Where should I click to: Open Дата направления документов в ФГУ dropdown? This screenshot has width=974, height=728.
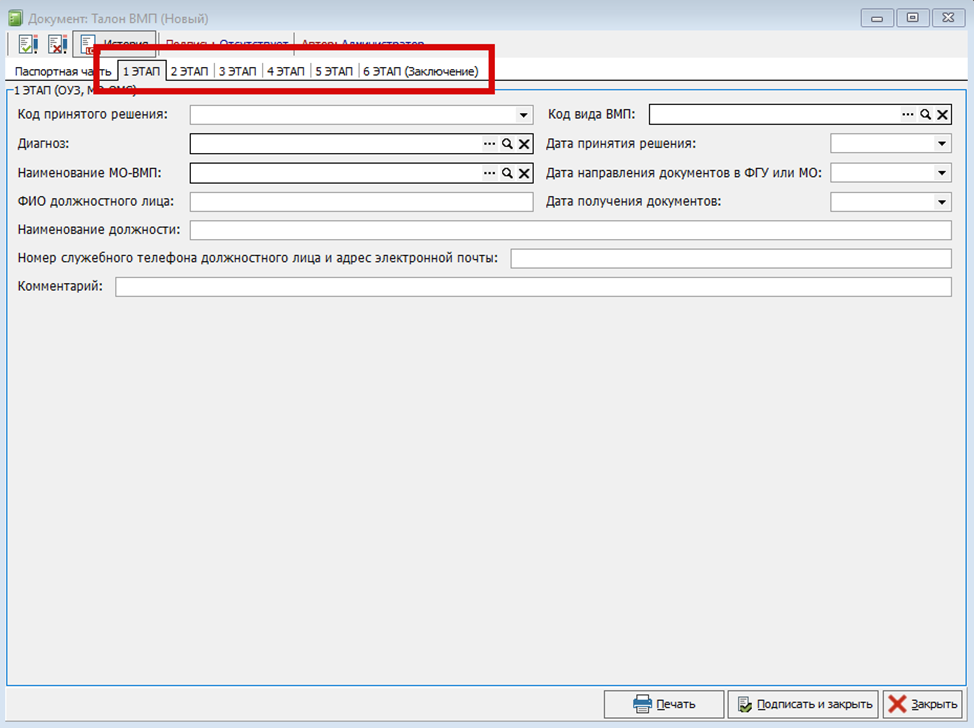(x=941, y=173)
